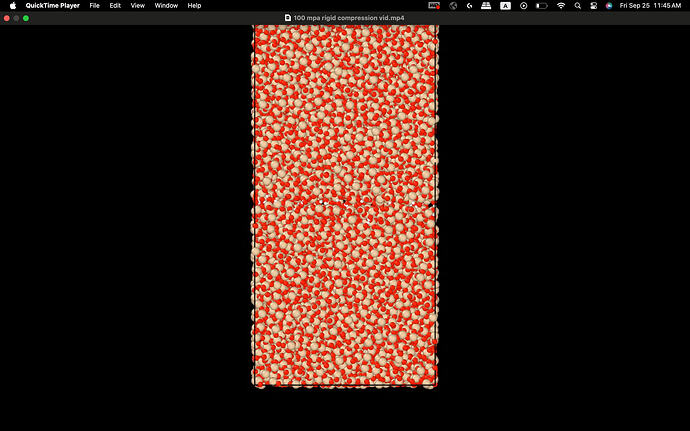This screenshot has width=690, height=431.
Task: Open the File menu
Action: click(x=94, y=6)
